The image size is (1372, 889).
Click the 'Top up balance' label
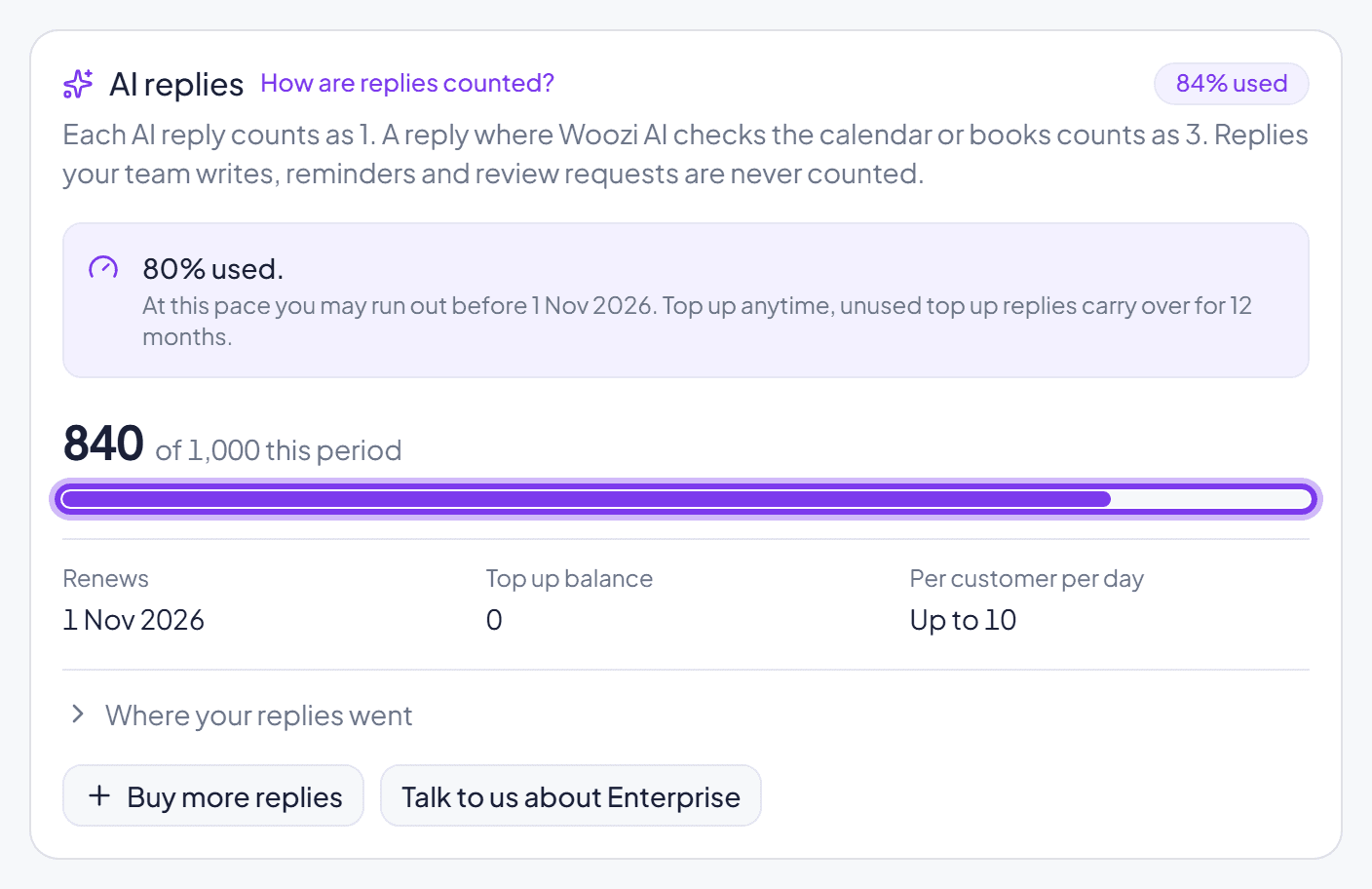point(569,579)
